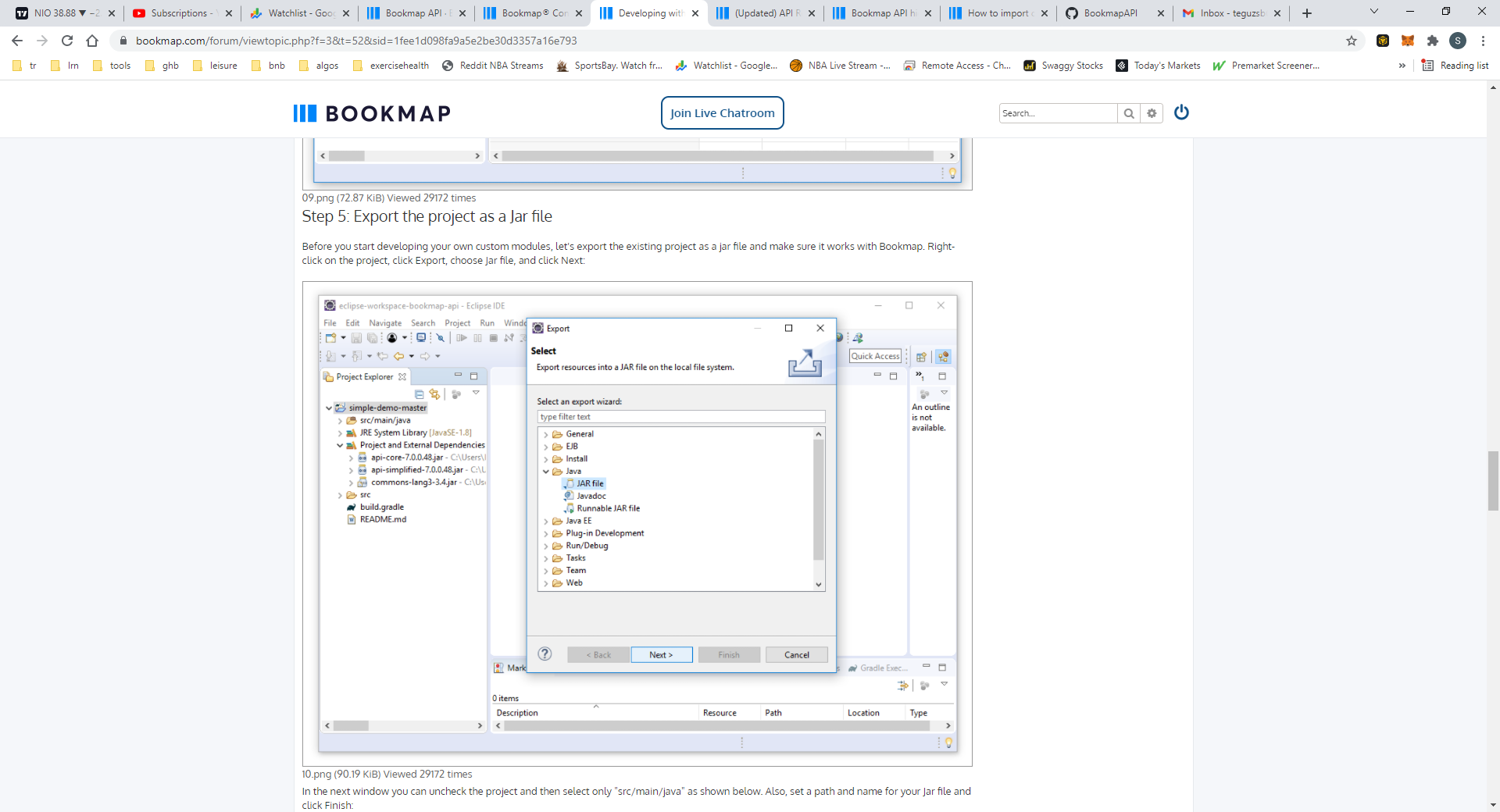Select the Save icon in Eclipse toolbar
This screenshot has width=1500, height=812.
(x=356, y=338)
